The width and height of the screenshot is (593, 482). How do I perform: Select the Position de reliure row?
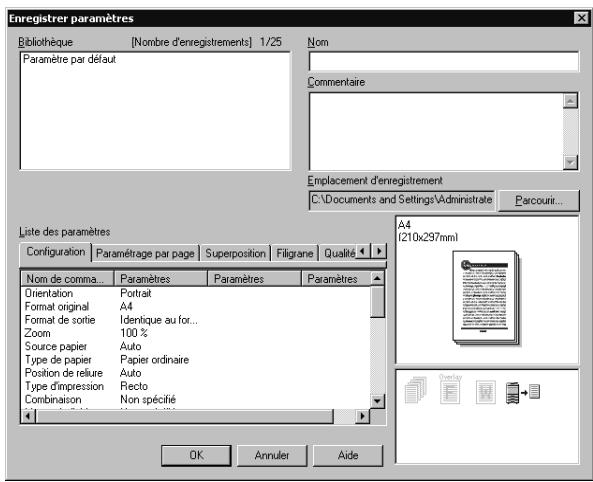point(196,373)
